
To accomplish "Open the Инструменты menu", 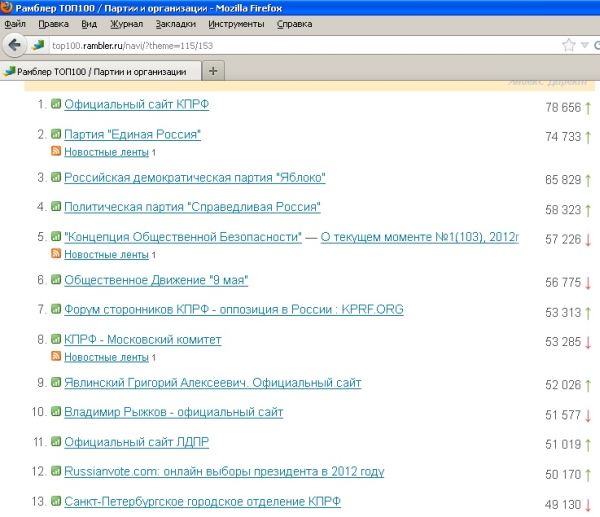I will [236, 23].
